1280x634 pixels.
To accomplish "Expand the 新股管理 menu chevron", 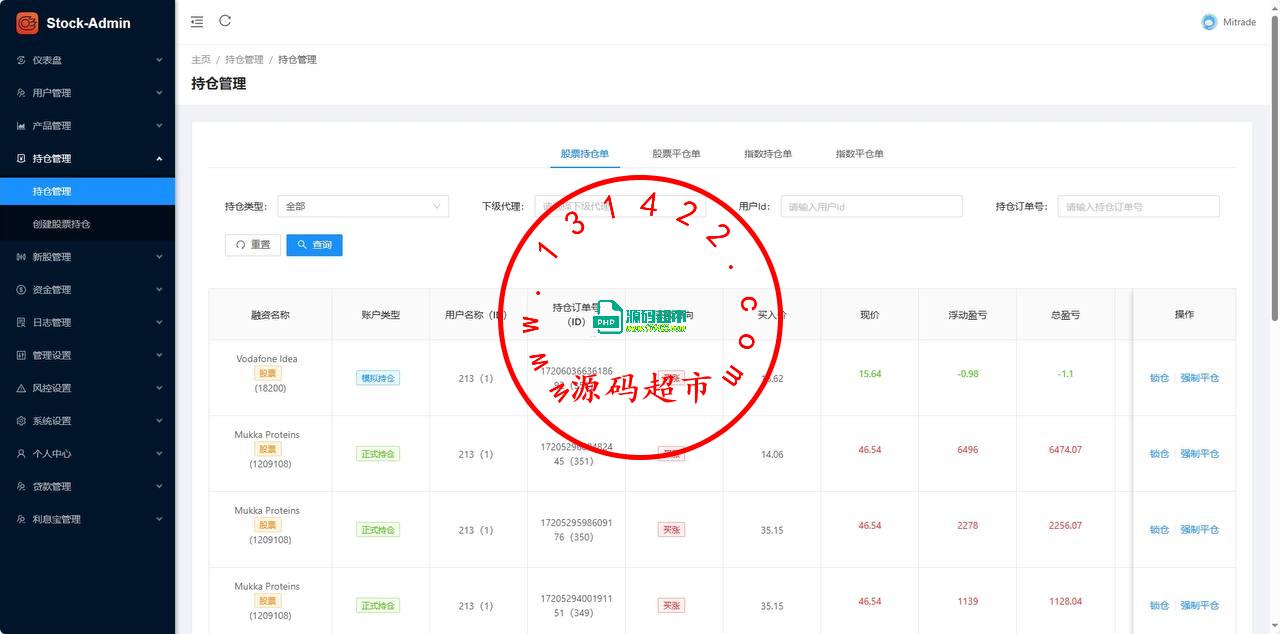I will pyautogui.click(x=159, y=257).
